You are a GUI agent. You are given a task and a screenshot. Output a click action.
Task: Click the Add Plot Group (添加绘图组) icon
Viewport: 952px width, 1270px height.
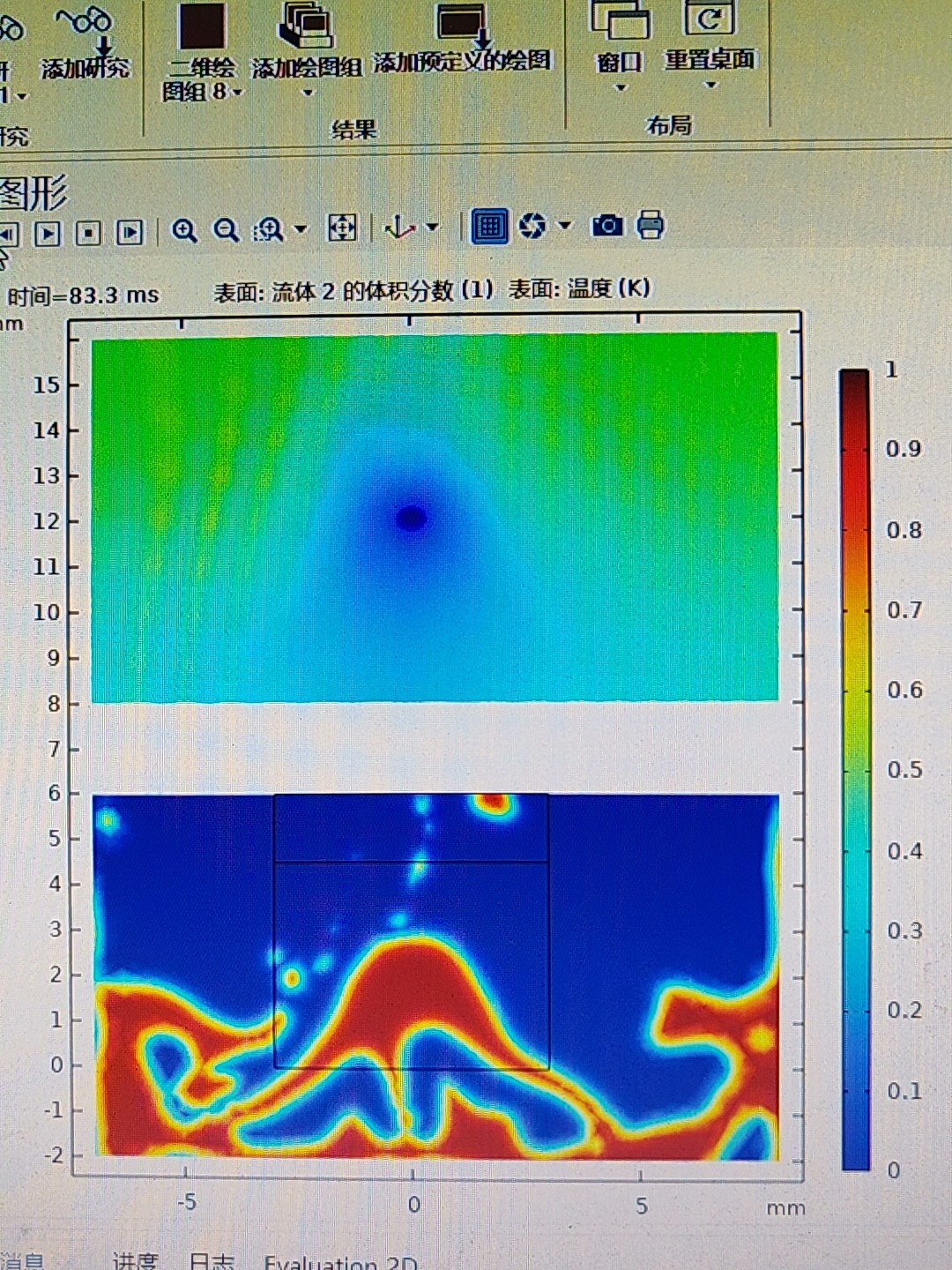tap(306, 25)
